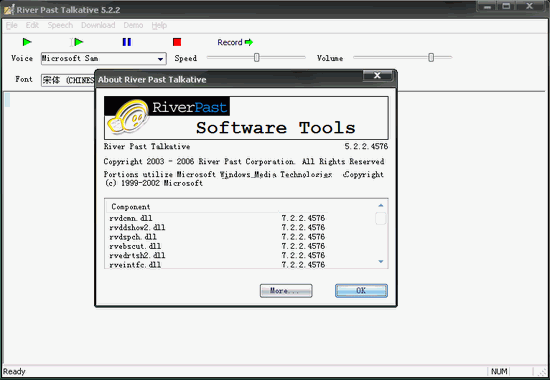This screenshot has height=380, width=550.
Task: Open the Speech menu
Action: click(x=60, y=25)
